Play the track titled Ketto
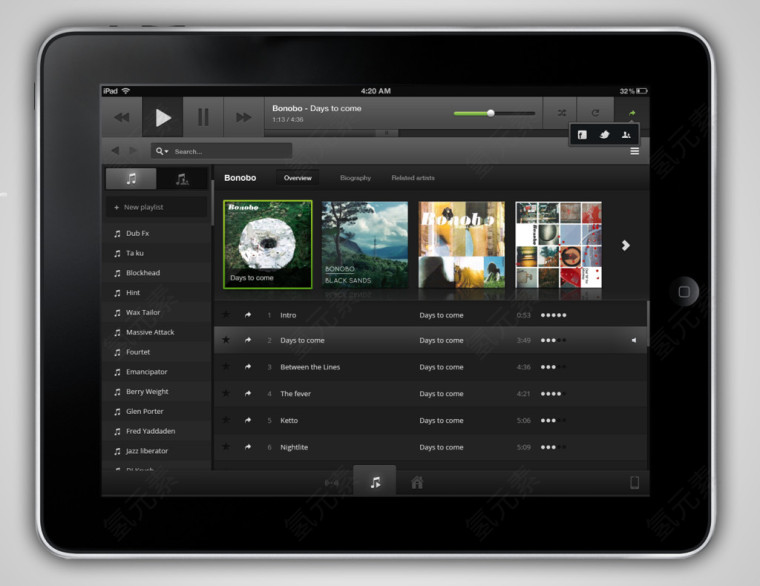 click(289, 420)
